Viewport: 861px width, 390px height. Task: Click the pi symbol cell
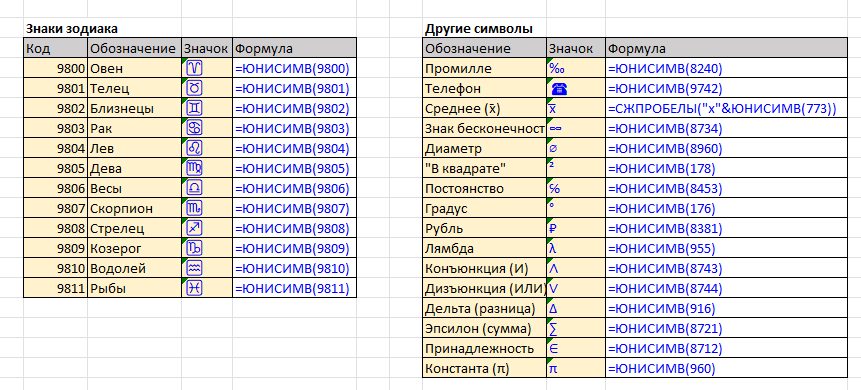(x=576, y=369)
